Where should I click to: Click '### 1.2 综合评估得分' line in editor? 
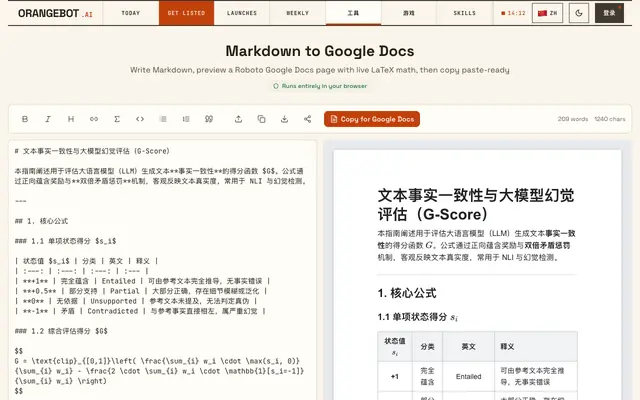click(61, 331)
